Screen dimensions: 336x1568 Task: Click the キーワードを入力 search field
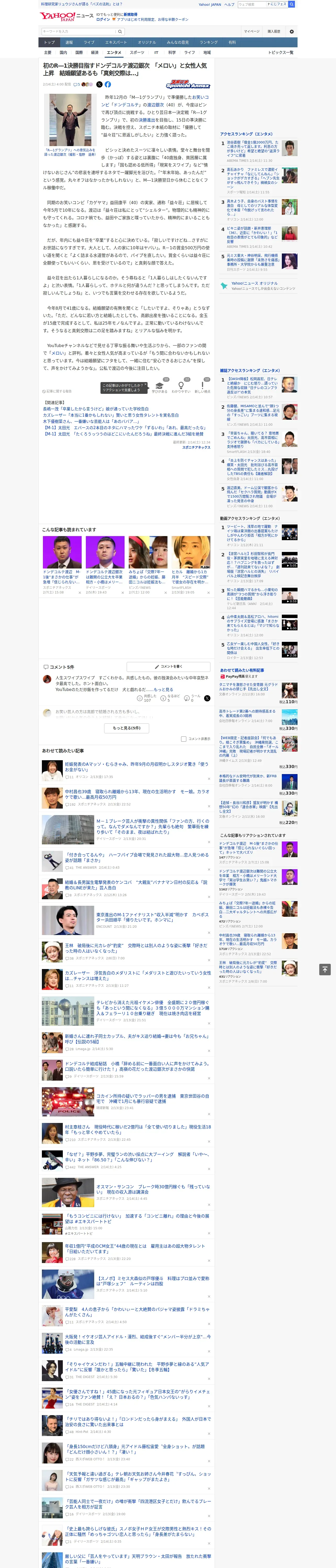coord(78,31)
